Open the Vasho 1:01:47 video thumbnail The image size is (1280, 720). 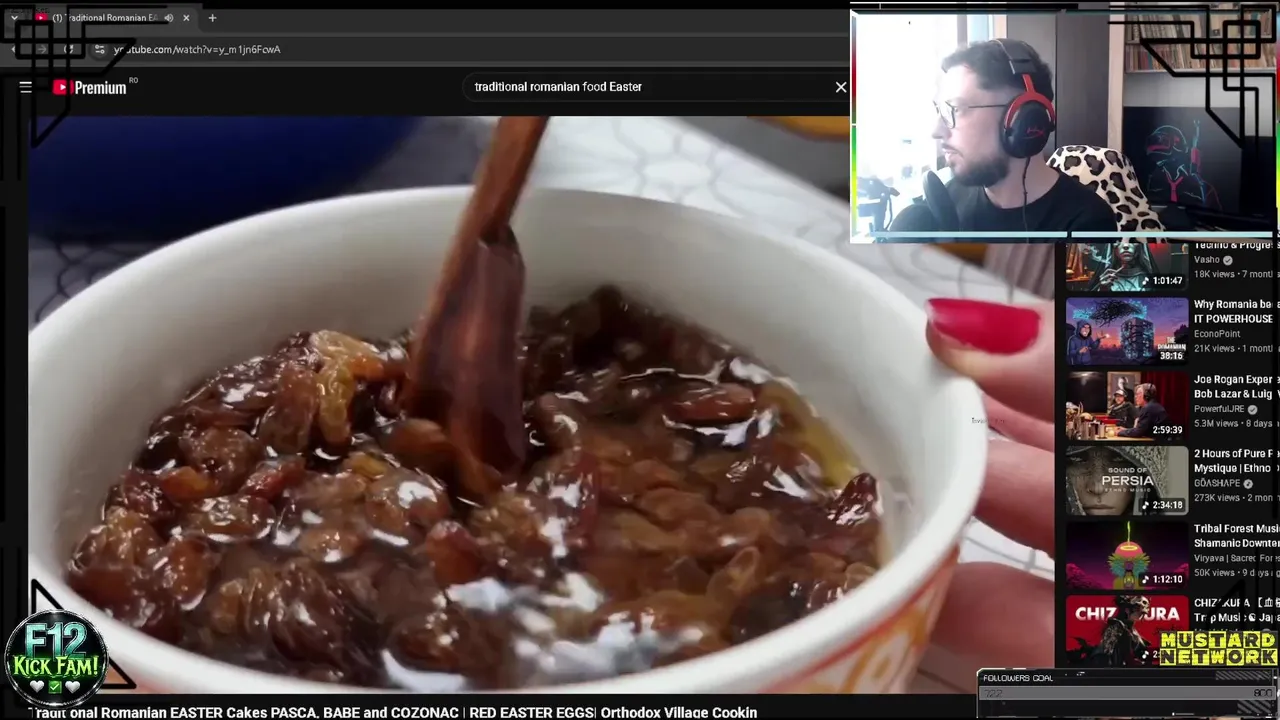[x=1127, y=265]
